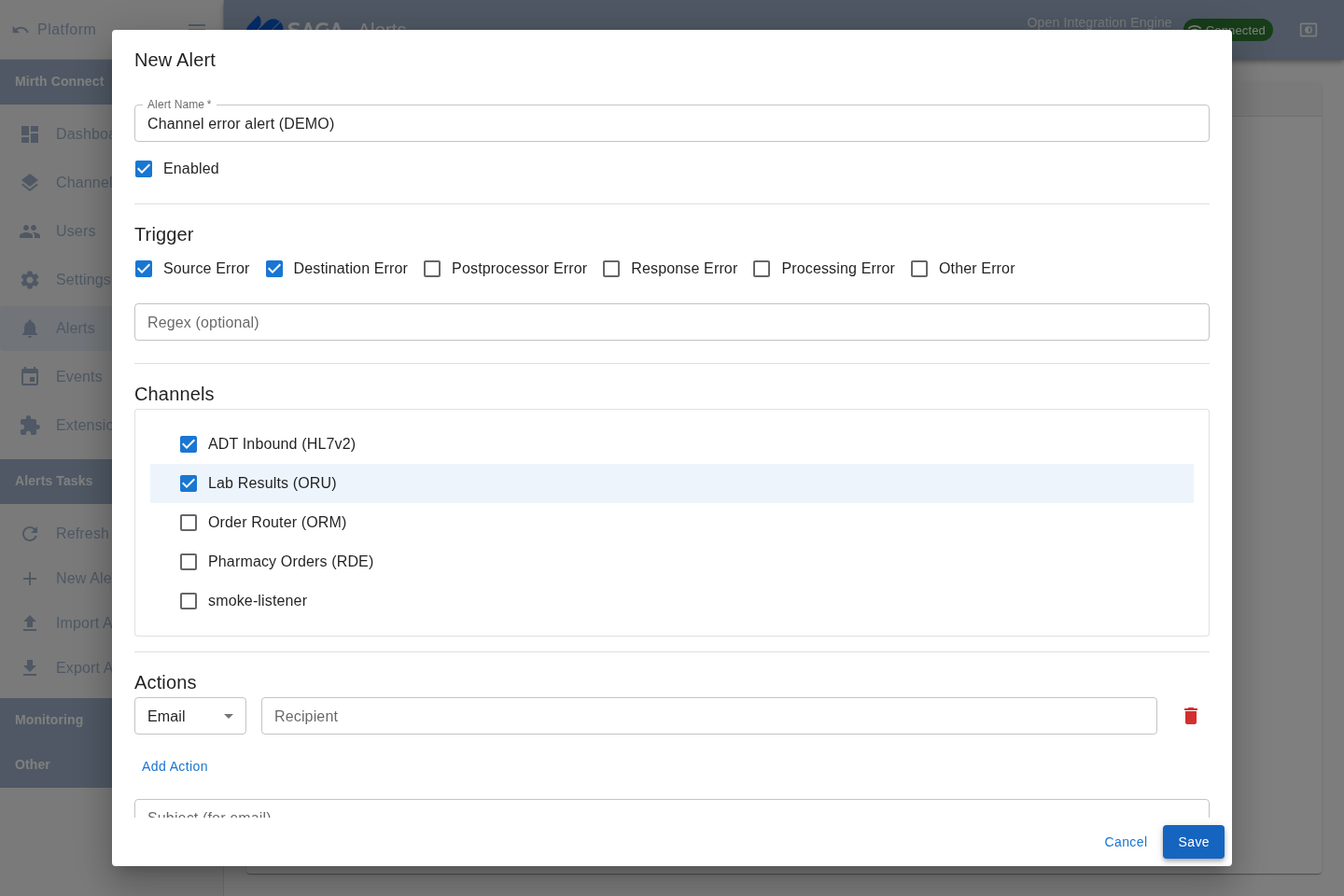Check smoke-listener channel
Image resolution: width=1344 pixels, height=896 pixels.
[x=189, y=601]
